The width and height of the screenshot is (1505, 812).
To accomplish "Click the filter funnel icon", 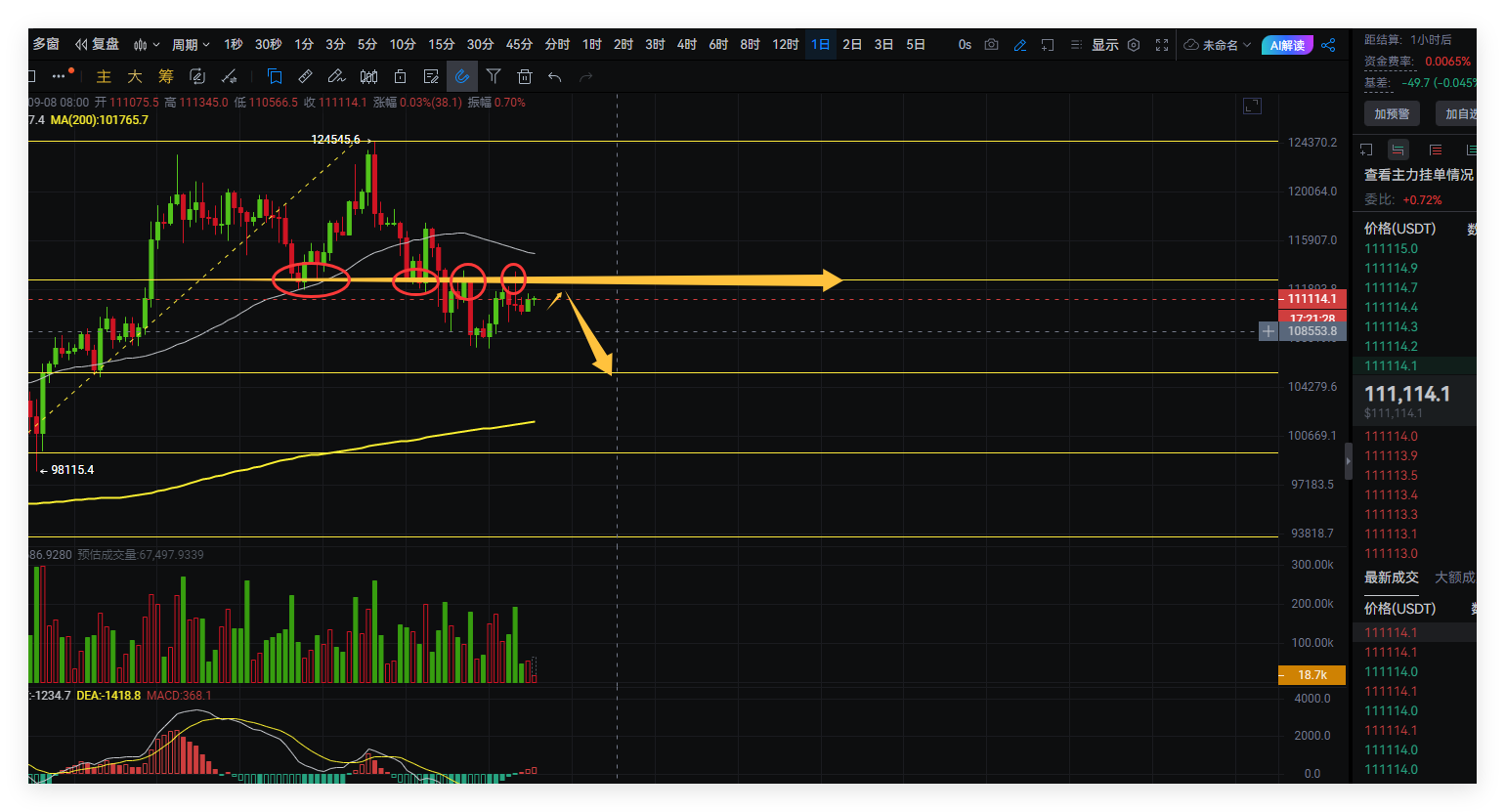I will 494,76.
